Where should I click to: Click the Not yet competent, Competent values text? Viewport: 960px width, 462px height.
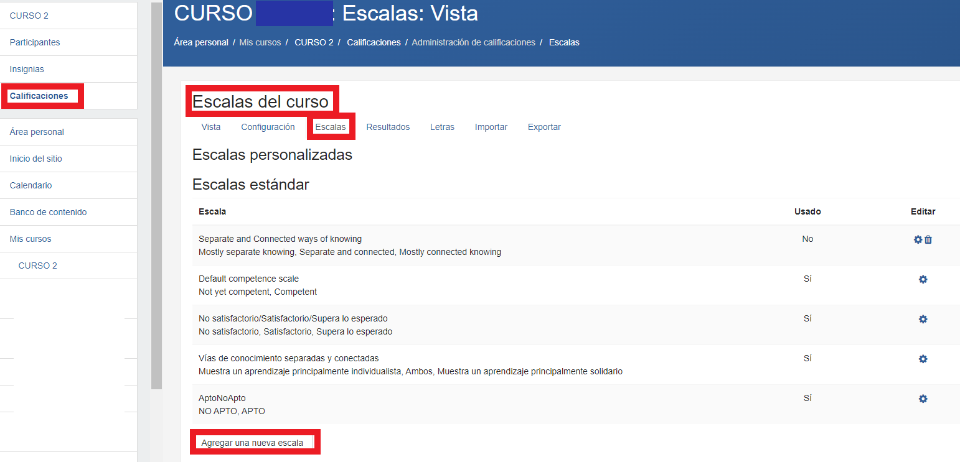coord(258,292)
